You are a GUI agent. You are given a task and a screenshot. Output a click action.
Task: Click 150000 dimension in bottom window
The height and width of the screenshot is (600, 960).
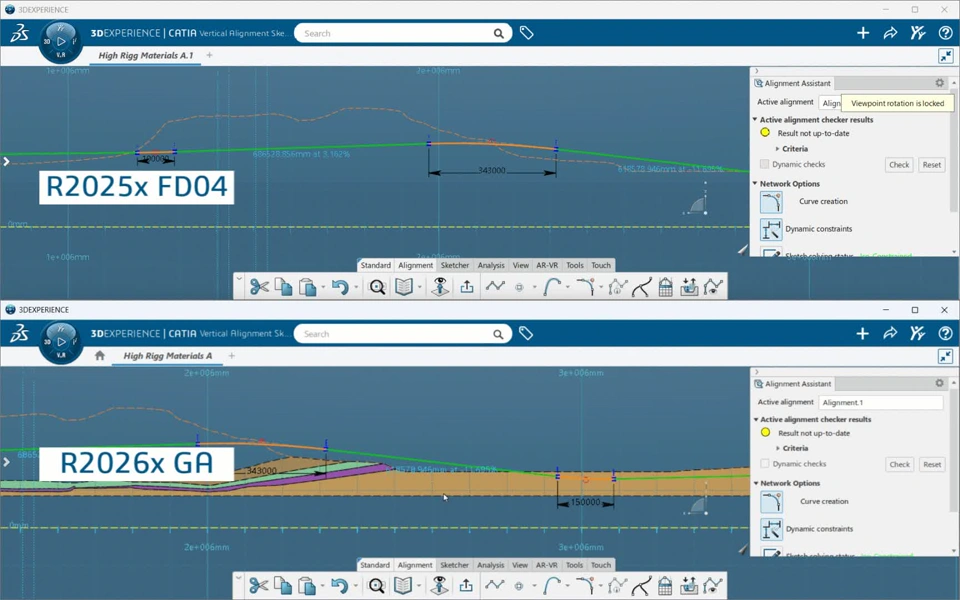[585, 502]
